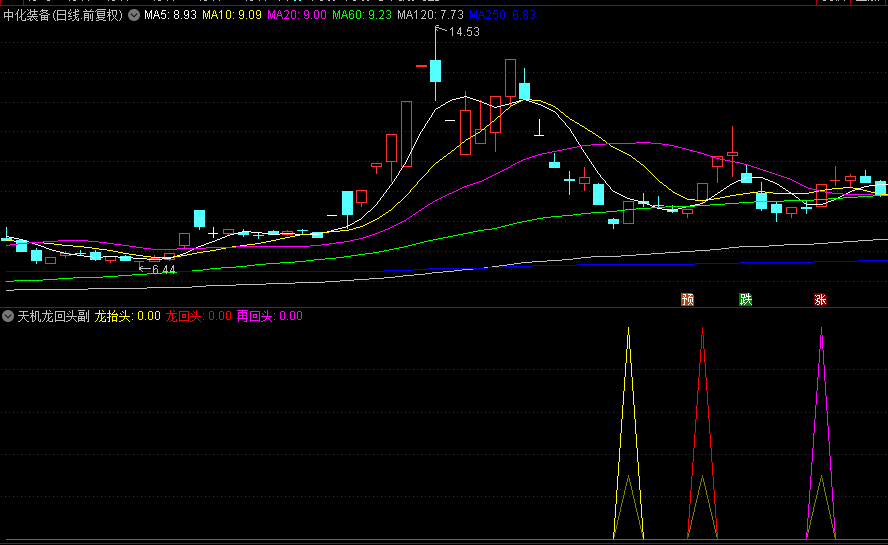Select the magenta MA20 legend label
The height and width of the screenshot is (545, 888).
pyautogui.click(x=298, y=16)
